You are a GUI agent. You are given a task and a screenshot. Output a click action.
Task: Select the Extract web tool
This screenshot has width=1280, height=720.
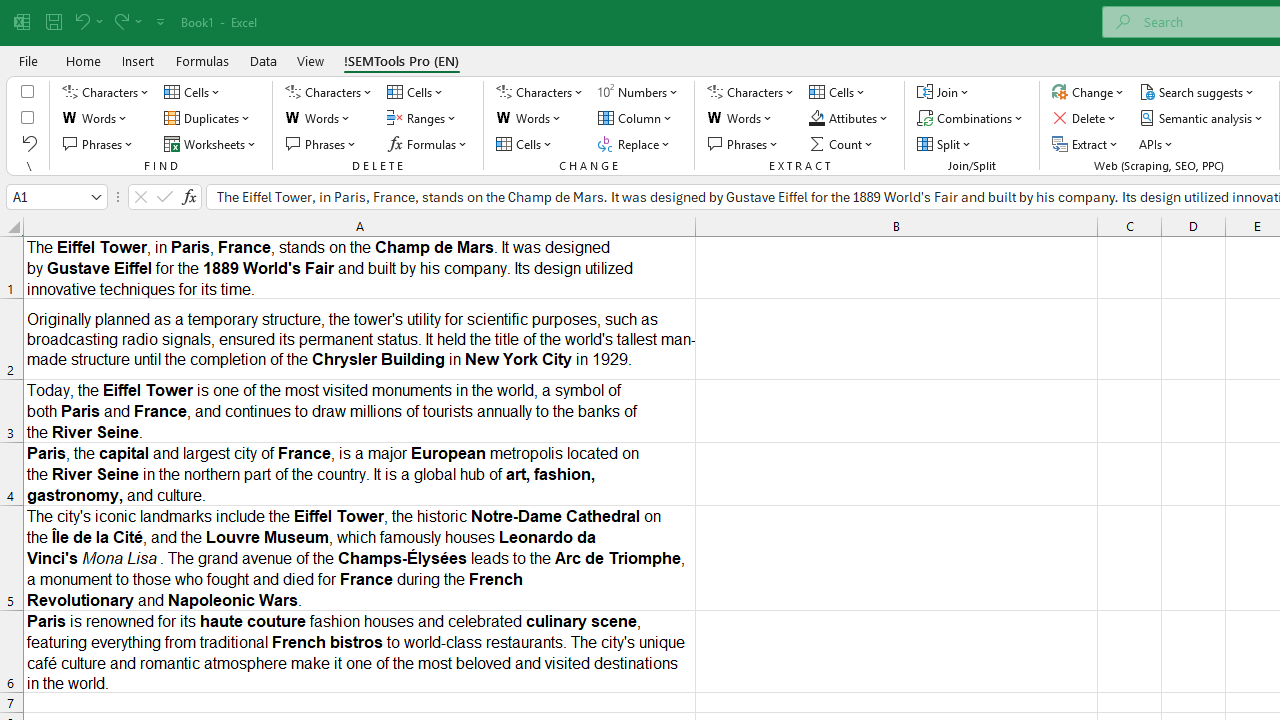point(1086,143)
